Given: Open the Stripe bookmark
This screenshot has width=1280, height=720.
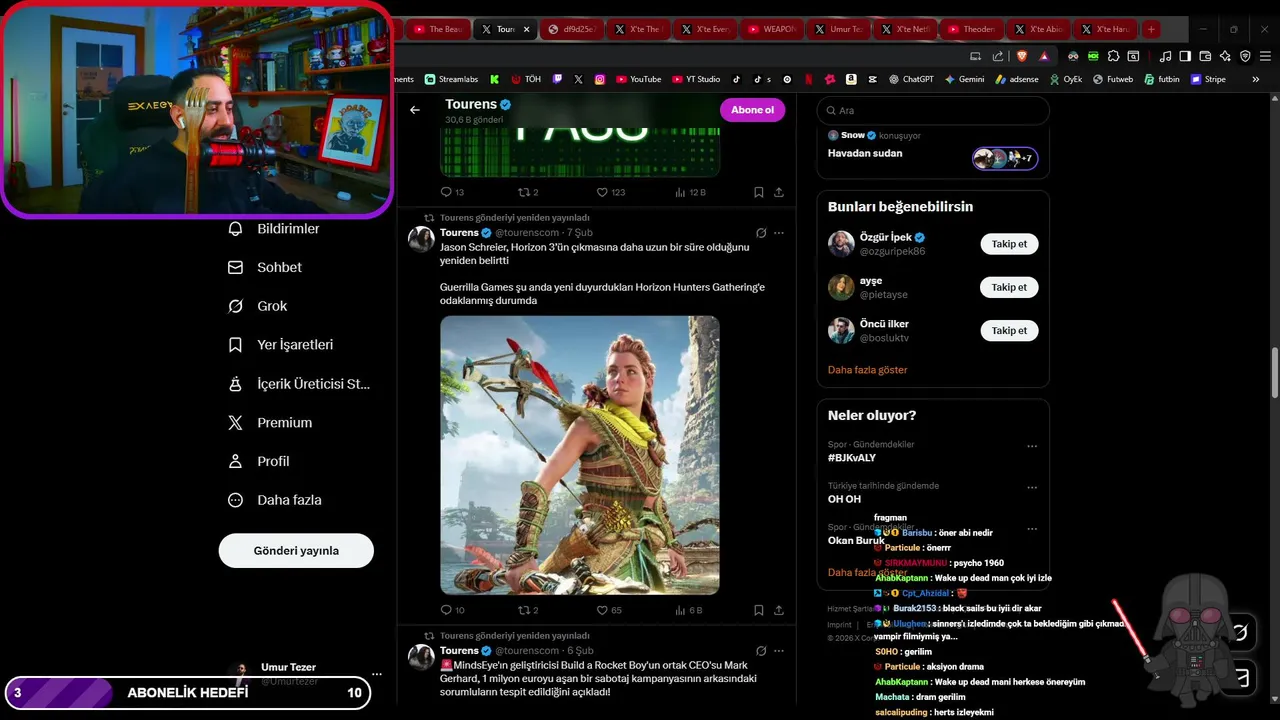Looking at the screenshot, I should 1207,79.
